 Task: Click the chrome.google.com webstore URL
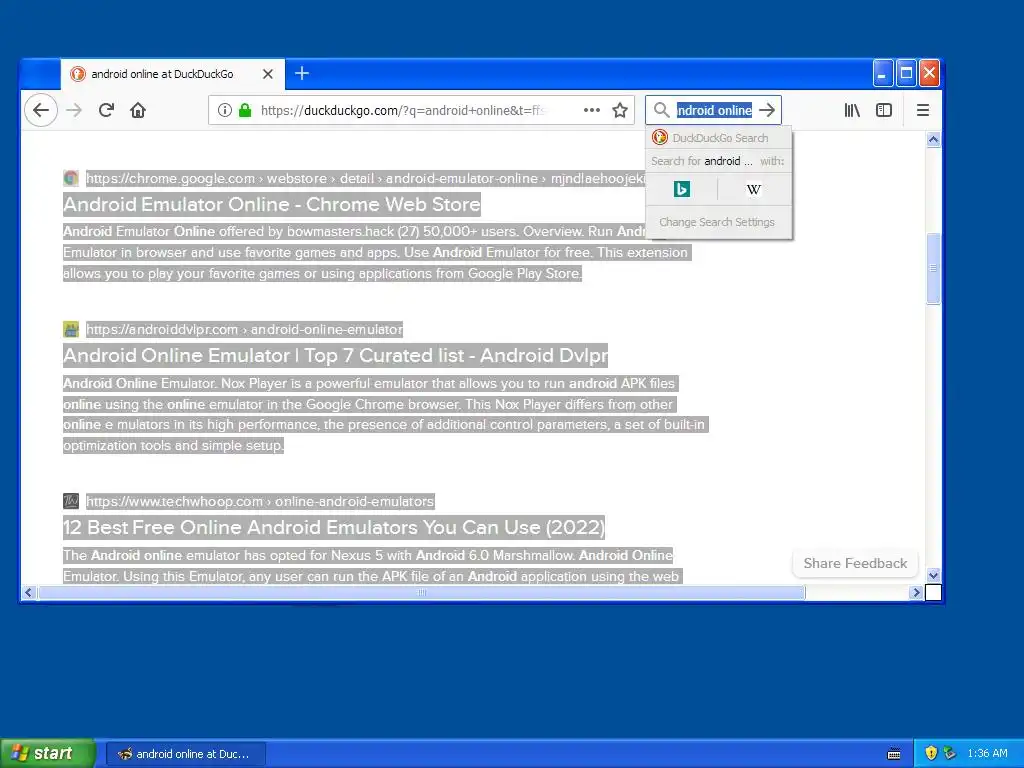pyautogui.click(x=366, y=178)
